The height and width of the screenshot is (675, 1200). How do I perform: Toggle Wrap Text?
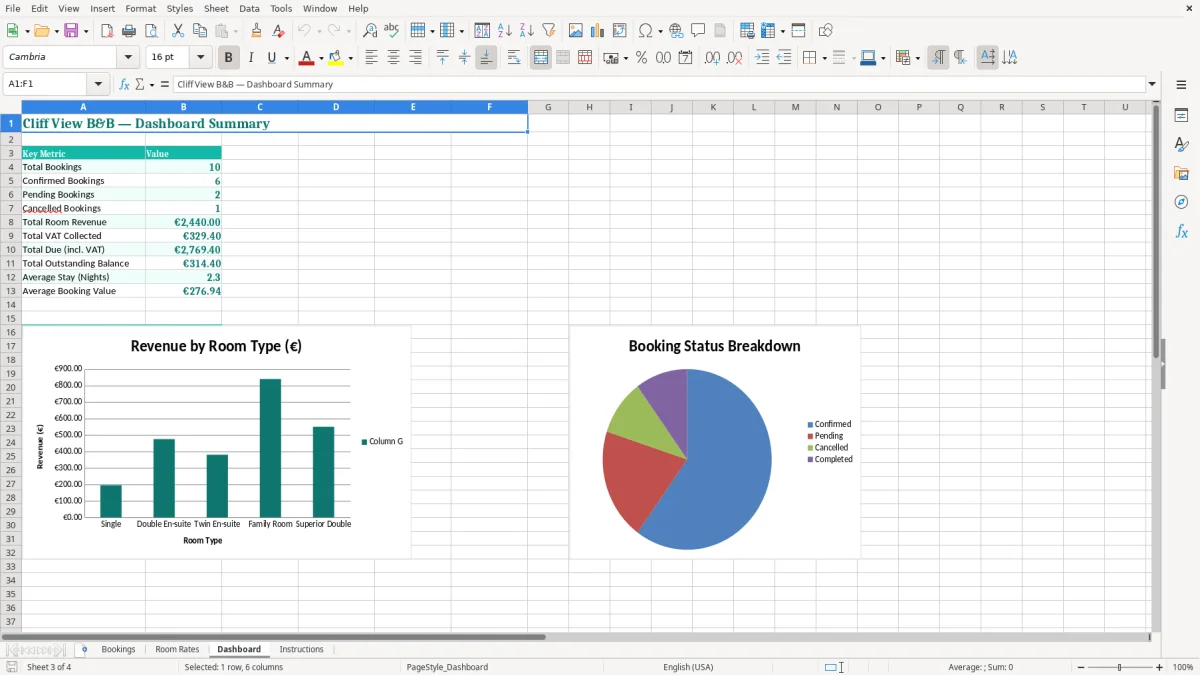pyautogui.click(x=513, y=58)
